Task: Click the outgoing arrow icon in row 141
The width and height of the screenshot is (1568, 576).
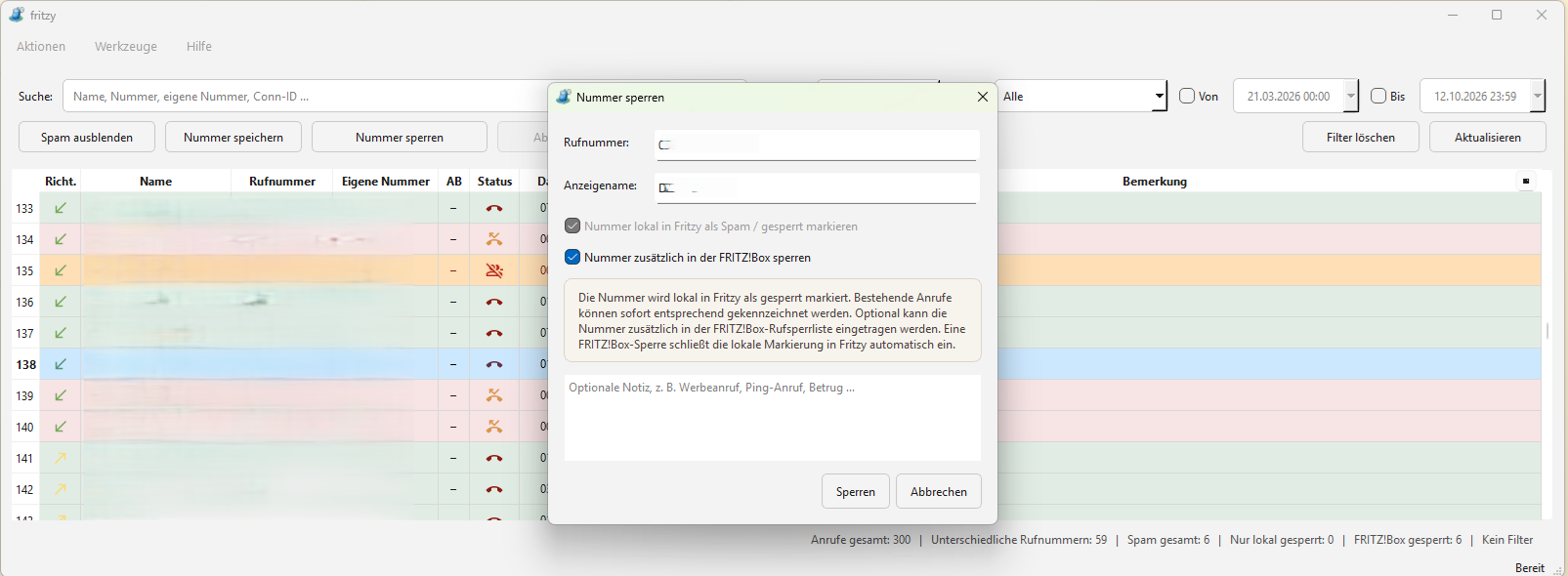Action: coord(61,458)
